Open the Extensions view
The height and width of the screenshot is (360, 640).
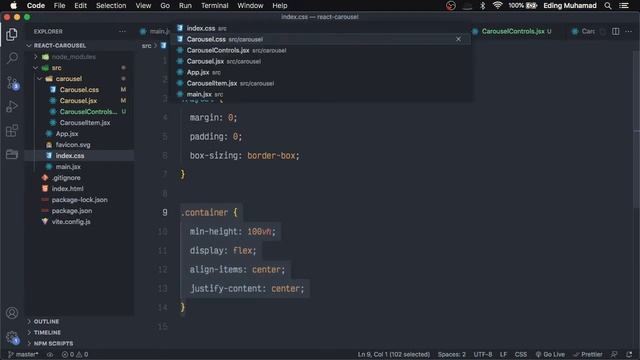tap(12, 131)
